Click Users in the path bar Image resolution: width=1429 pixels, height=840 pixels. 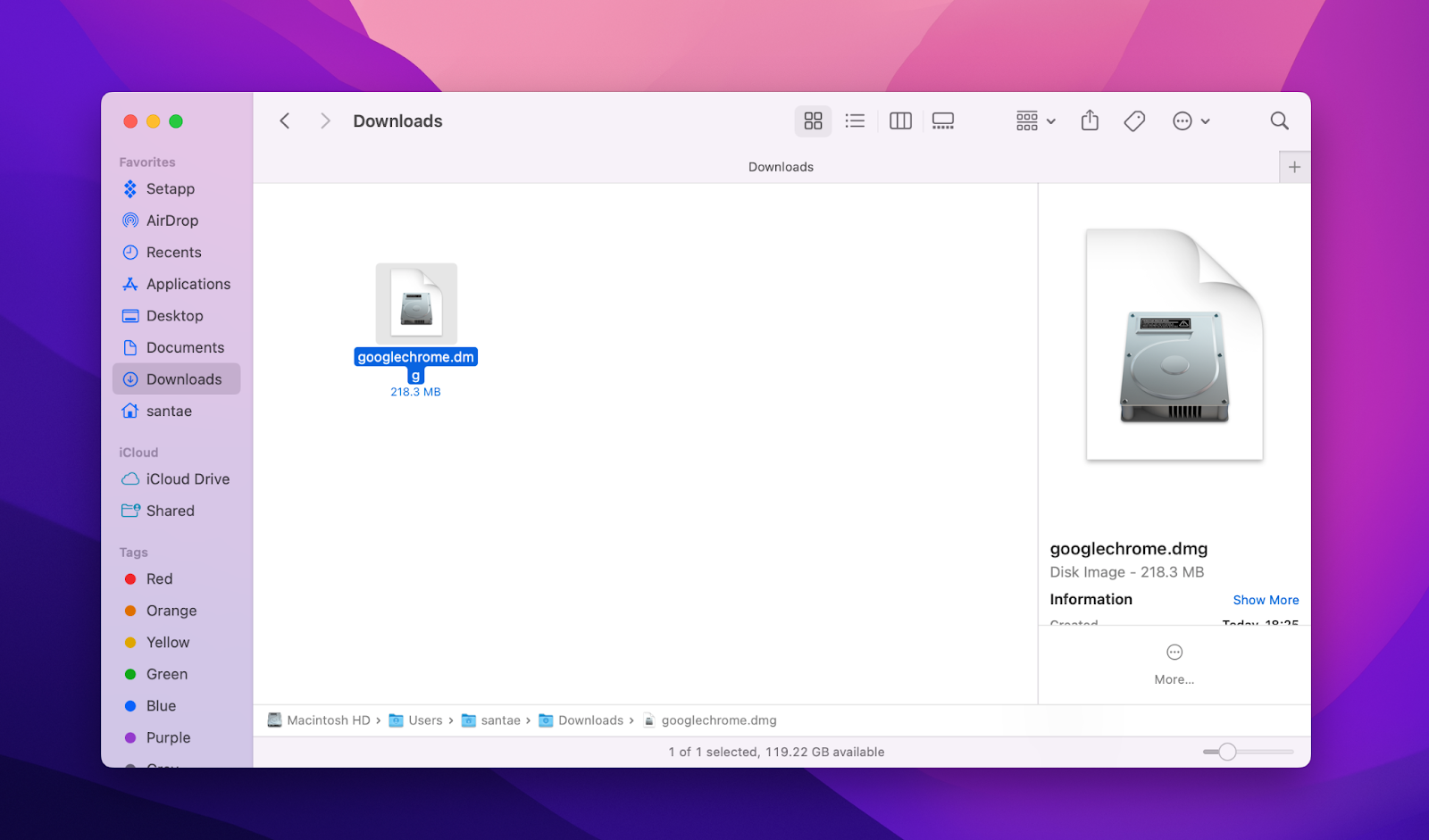(416, 720)
